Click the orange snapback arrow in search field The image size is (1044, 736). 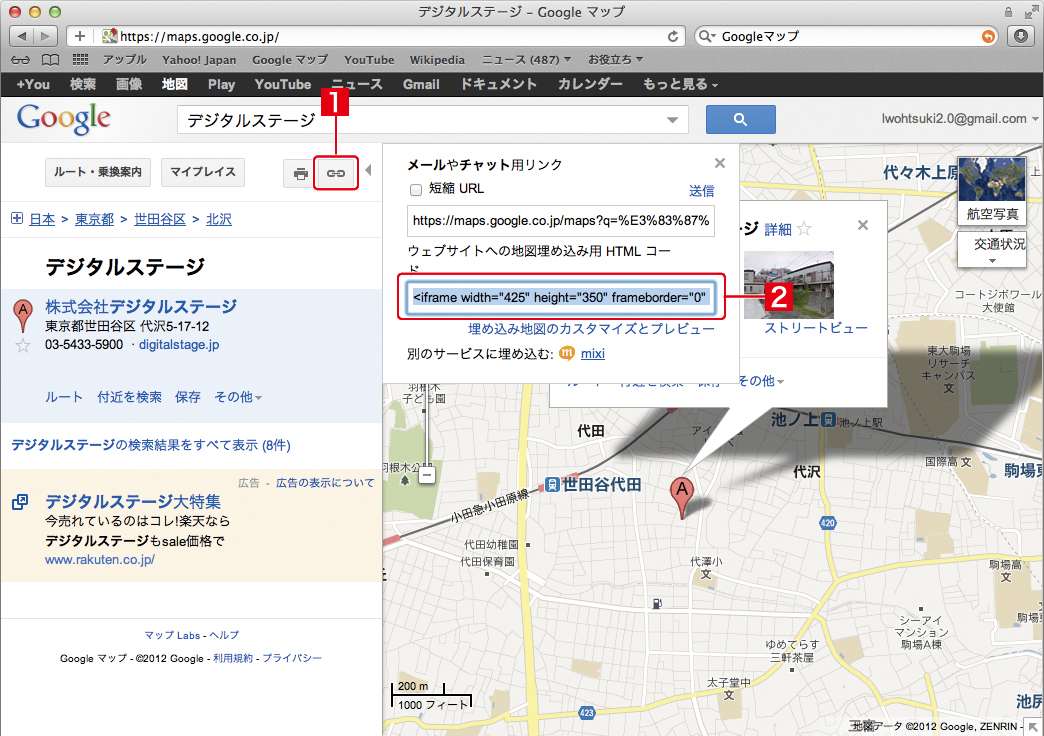tap(989, 36)
